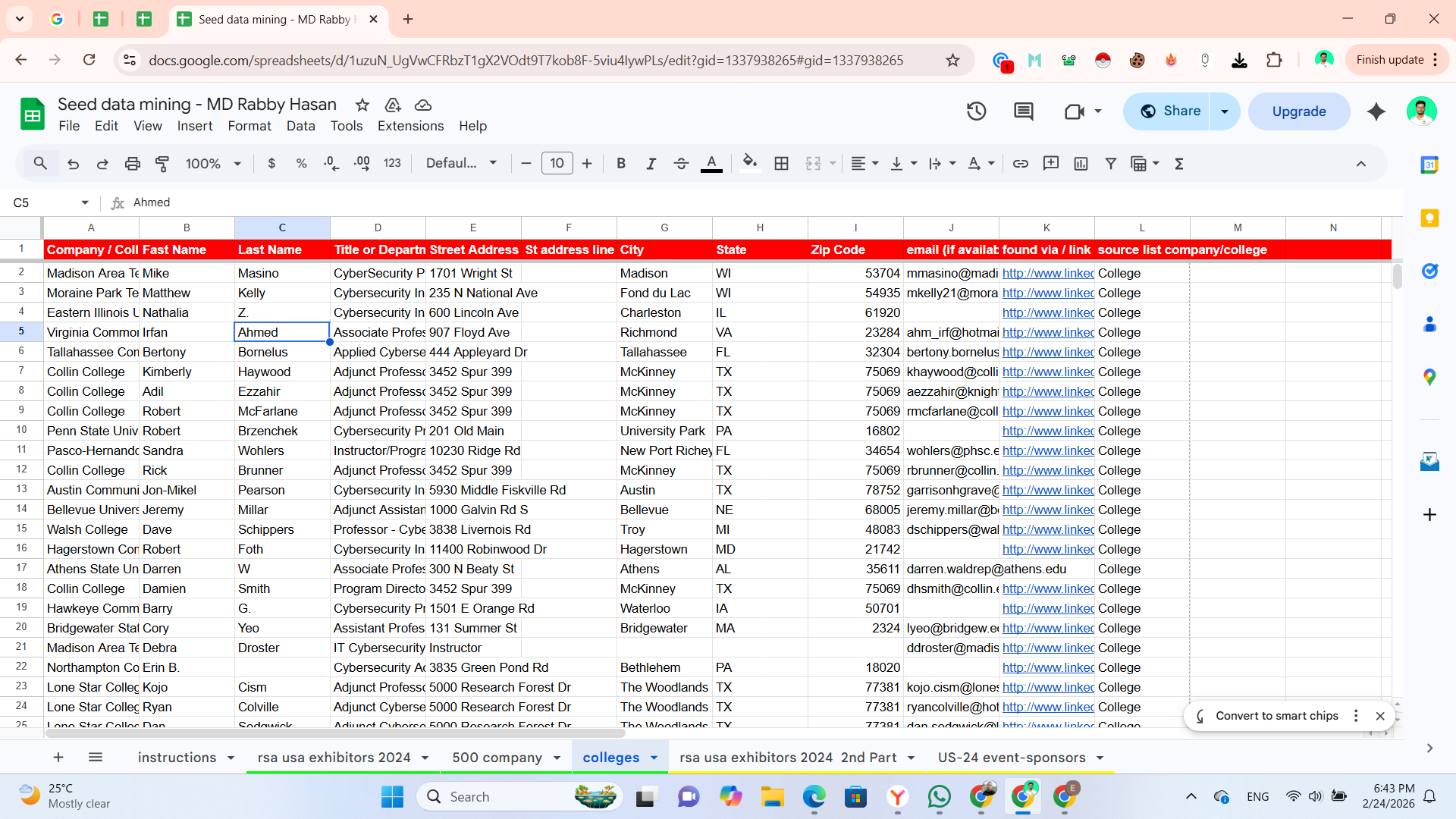Format selection as currency
This screenshot has height=819, width=1456.
pyautogui.click(x=272, y=163)
